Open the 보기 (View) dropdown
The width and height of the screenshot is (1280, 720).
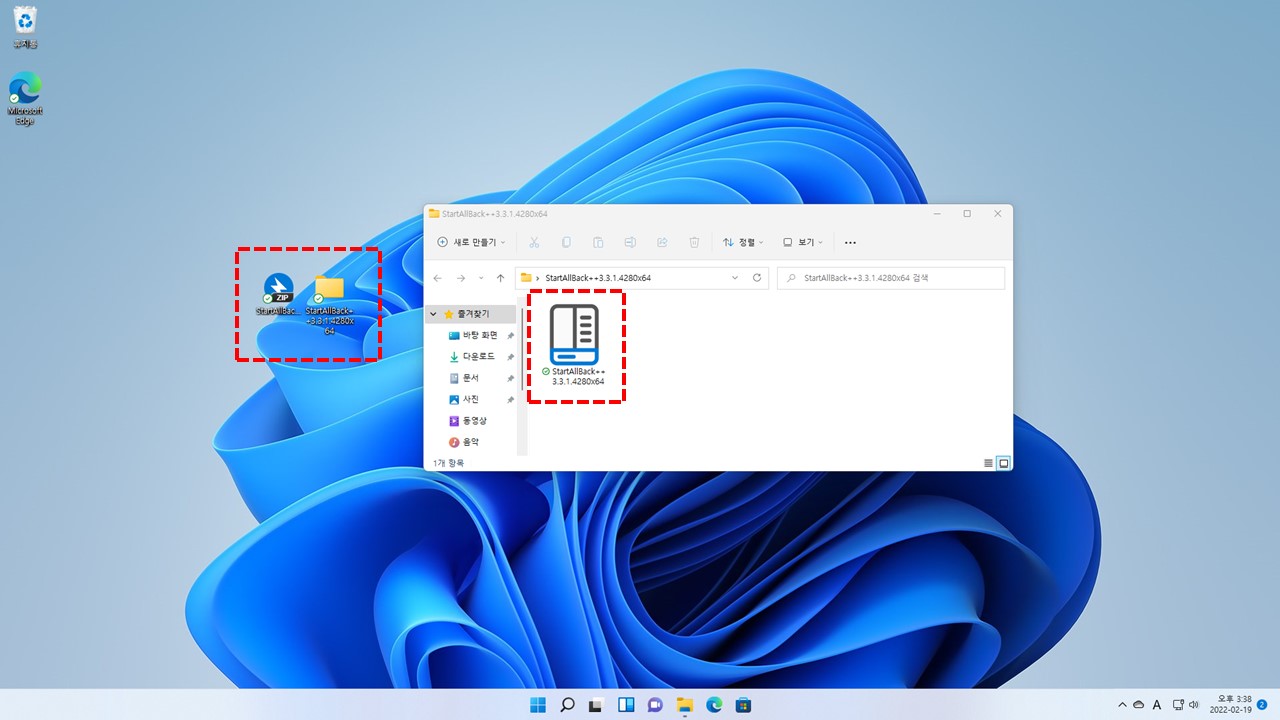(803, 242)
